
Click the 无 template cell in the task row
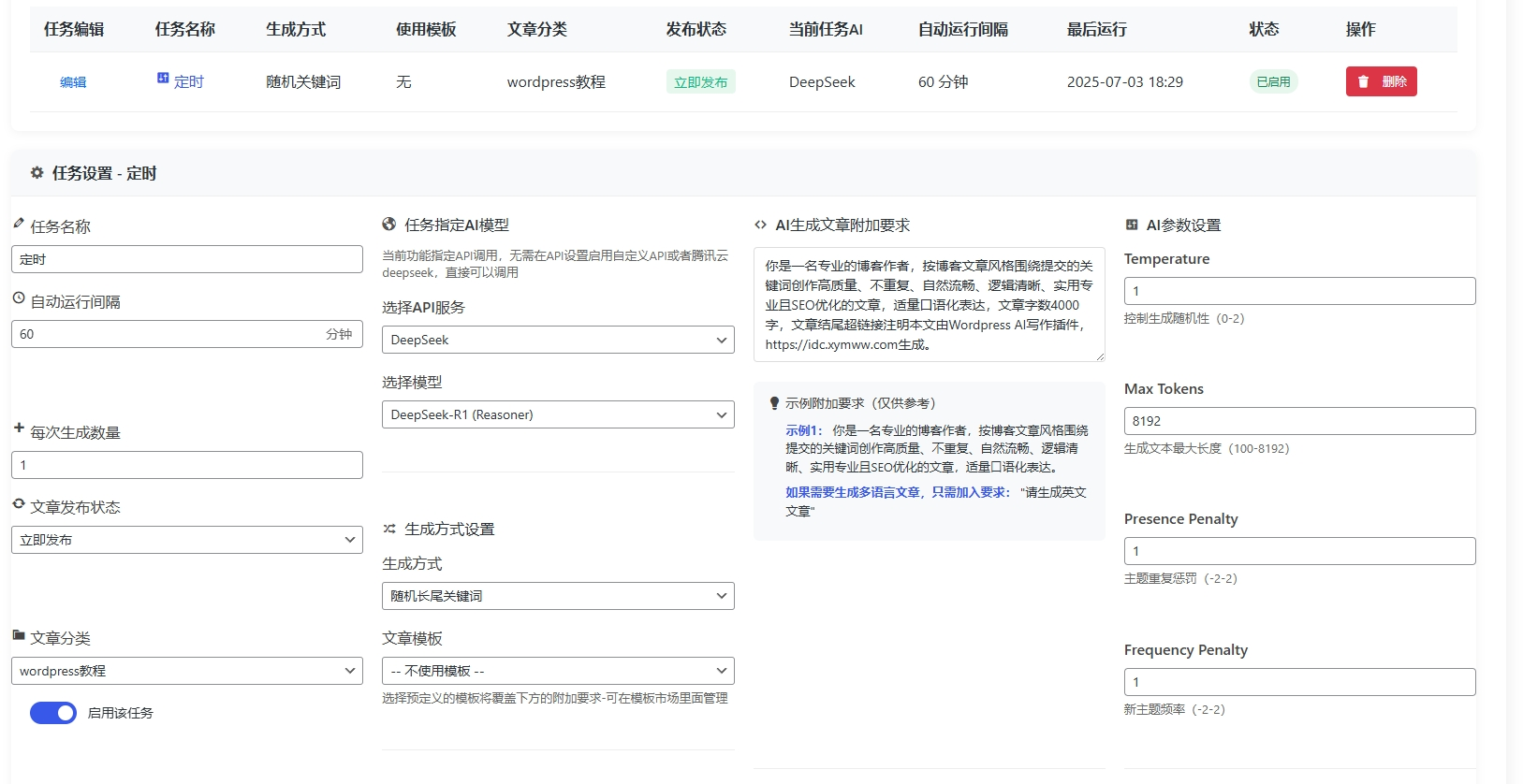point(403,82)
